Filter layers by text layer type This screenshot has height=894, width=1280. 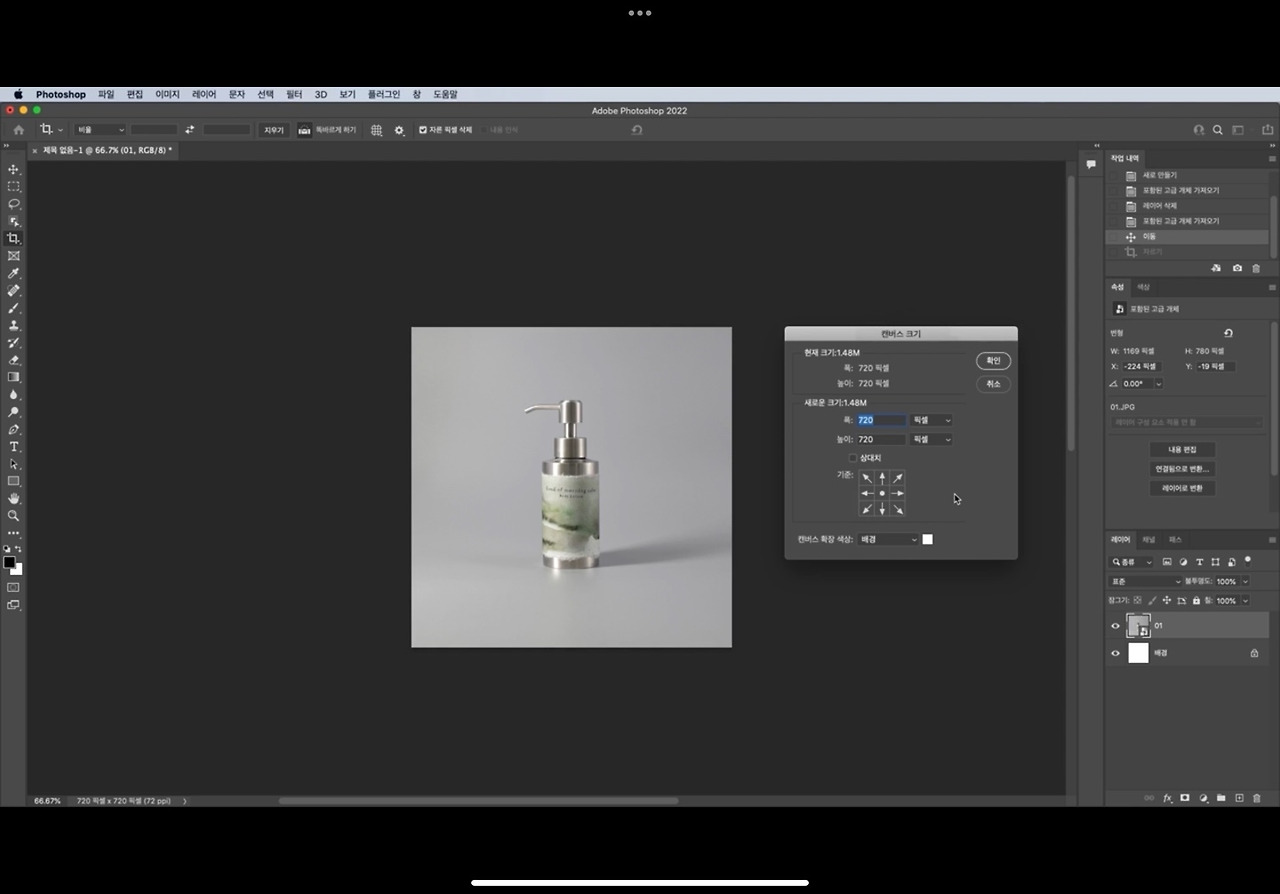(1199, 562)
